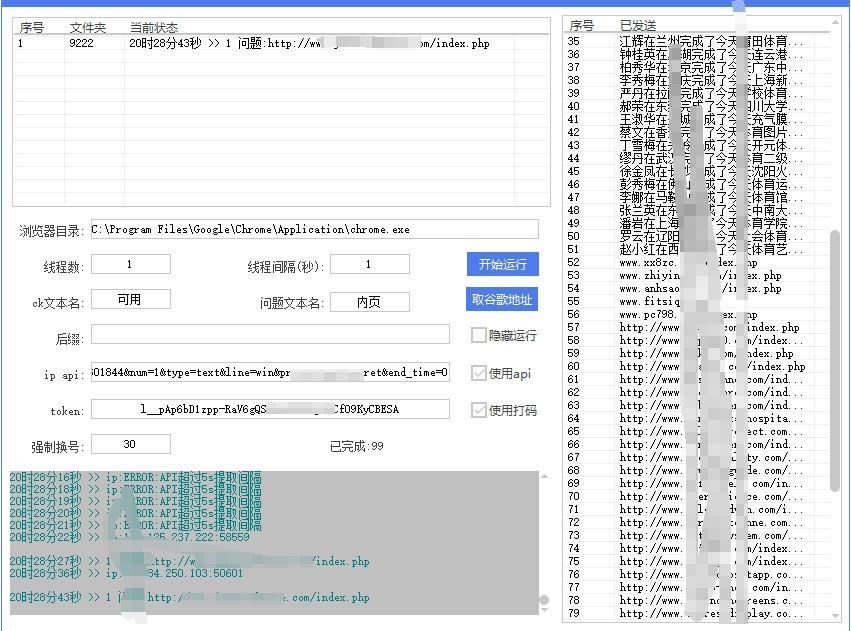
Task: Click the 当前状态 column header
Action: tap(151, 24)
